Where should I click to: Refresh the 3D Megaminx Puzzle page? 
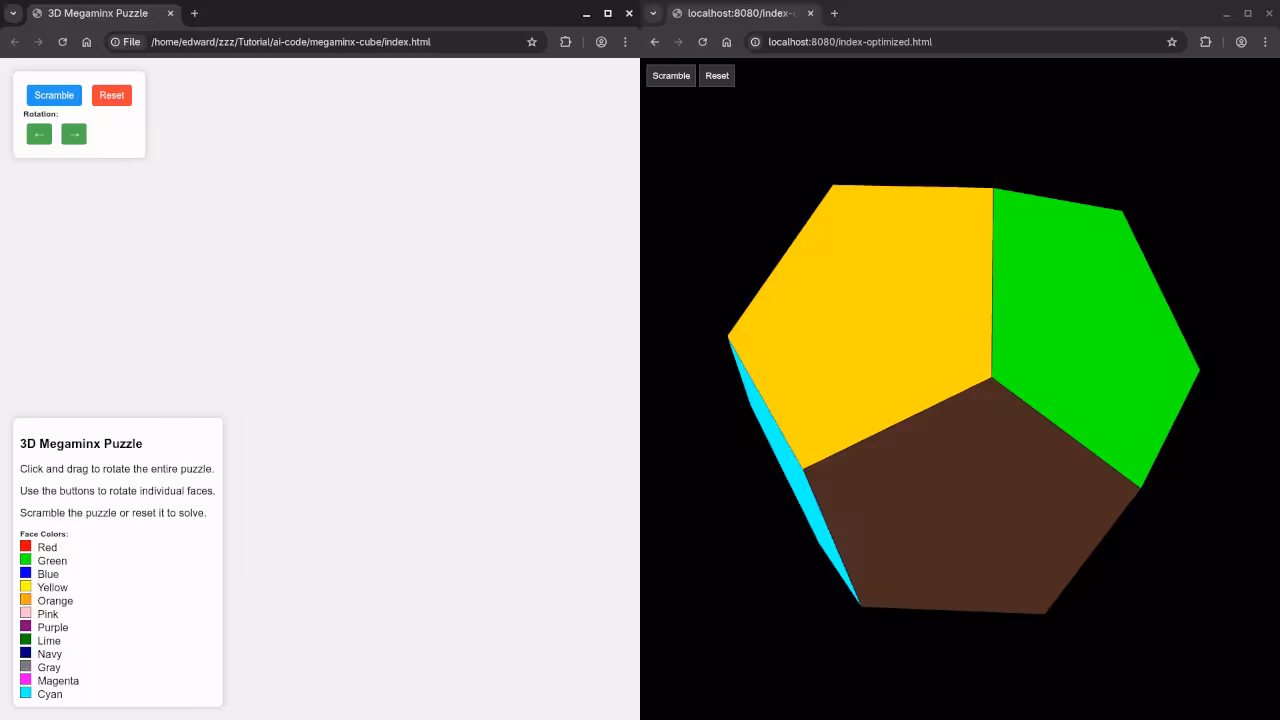62,42
